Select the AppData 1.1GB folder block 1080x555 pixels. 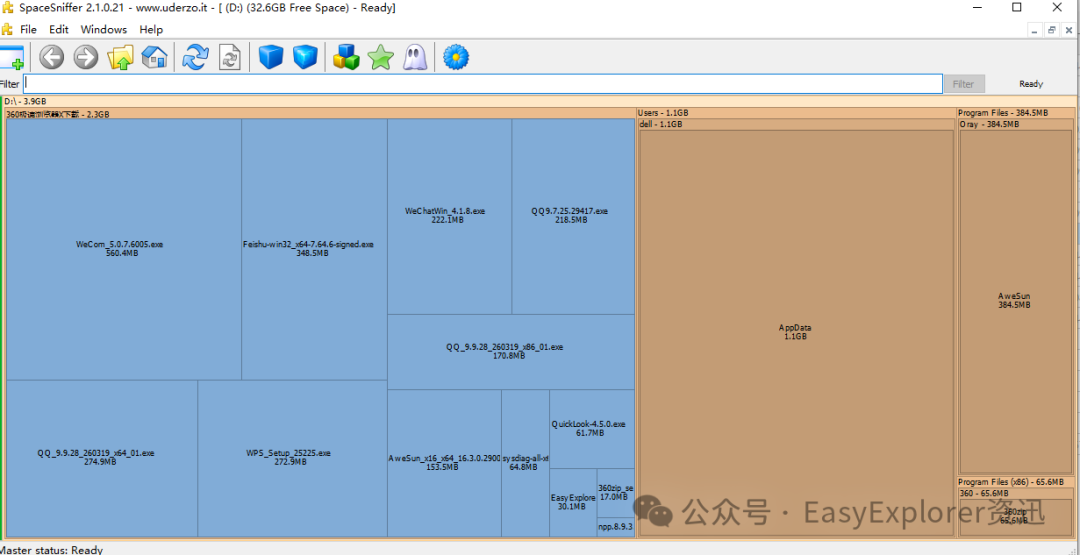[x=796, y=333]
